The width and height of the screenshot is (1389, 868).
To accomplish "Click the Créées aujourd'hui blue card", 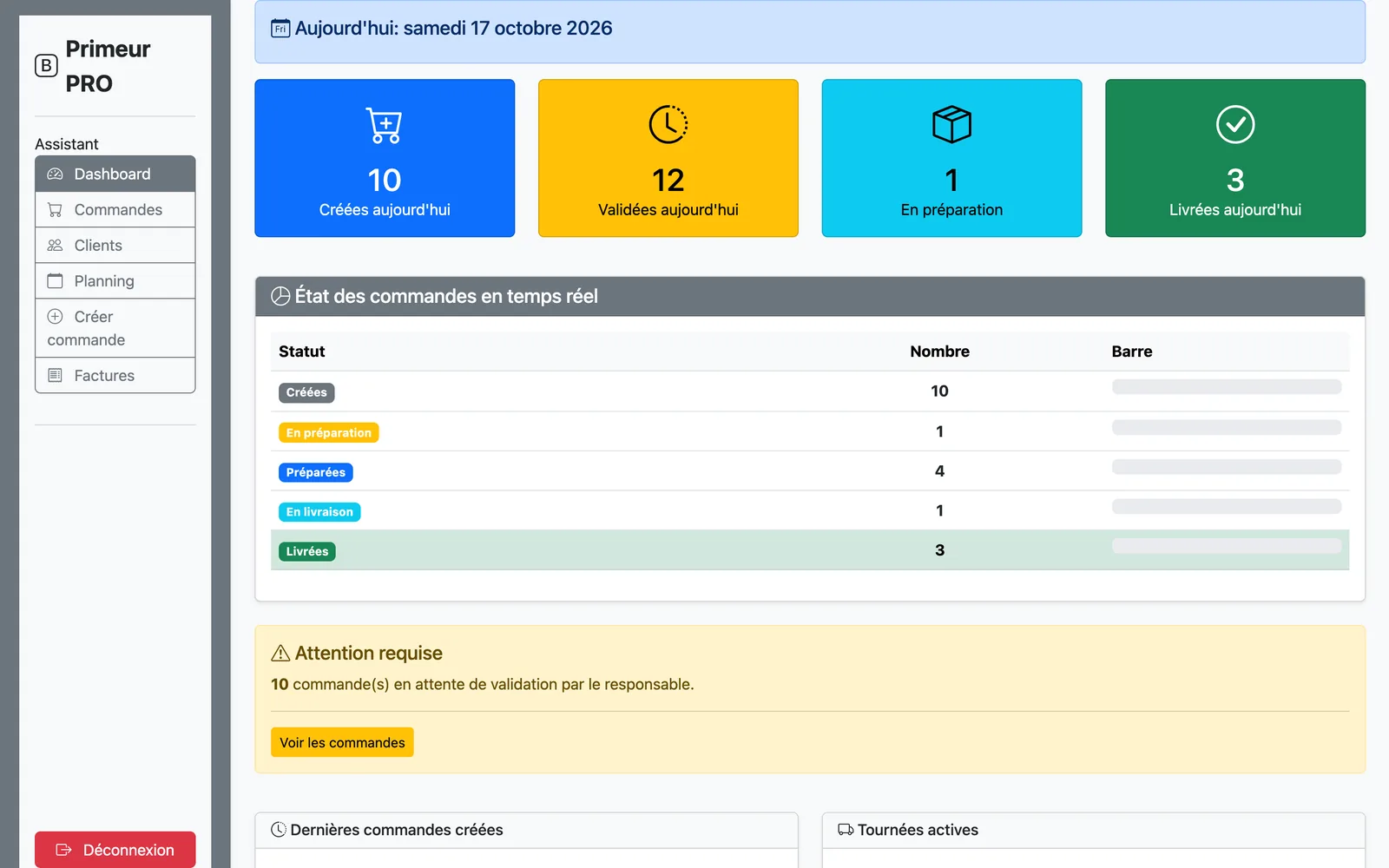I will tap(385, 158).
